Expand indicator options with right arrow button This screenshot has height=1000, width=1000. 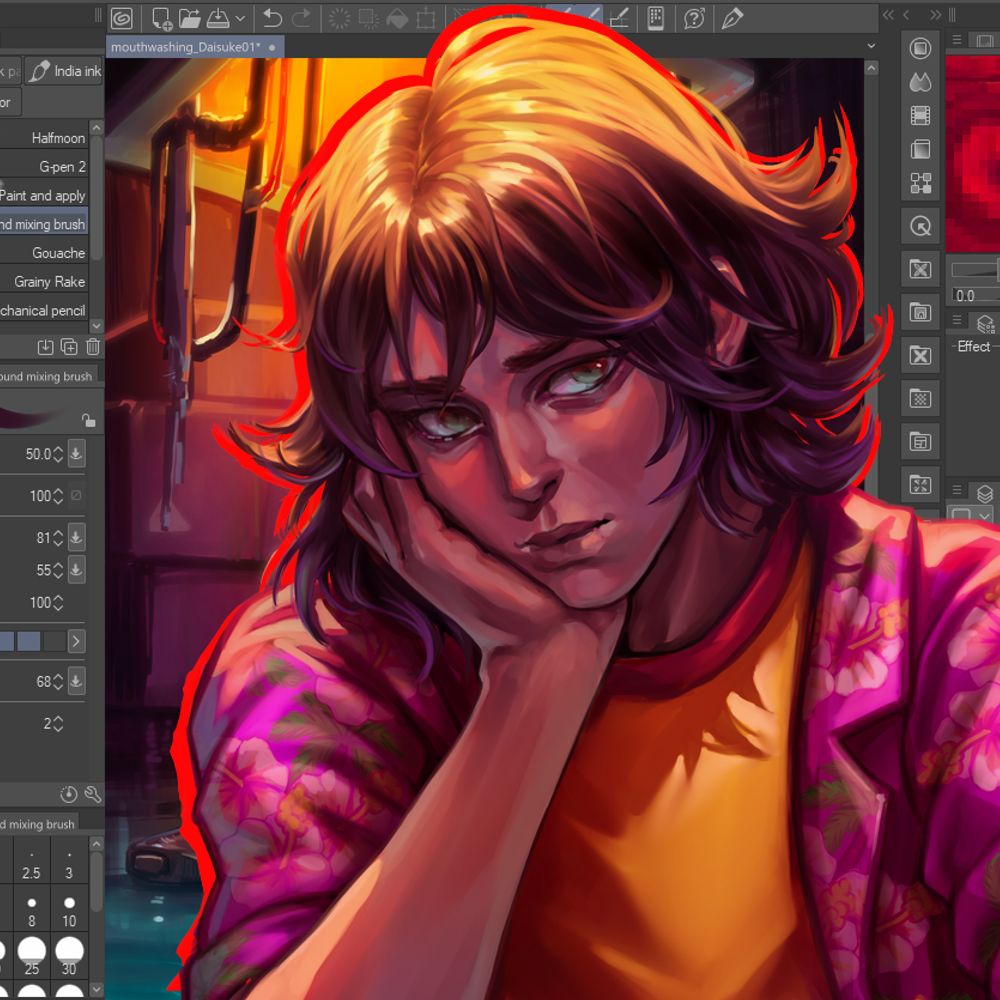click(76, 641)
